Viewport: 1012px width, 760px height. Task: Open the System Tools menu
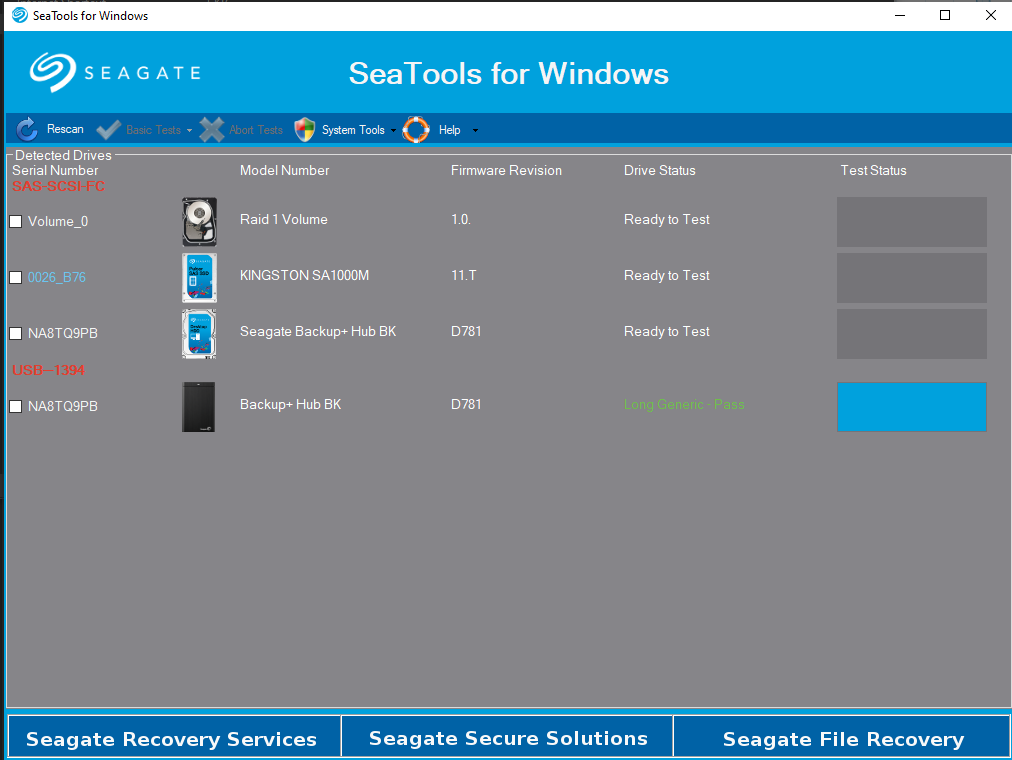pos(353,130)
